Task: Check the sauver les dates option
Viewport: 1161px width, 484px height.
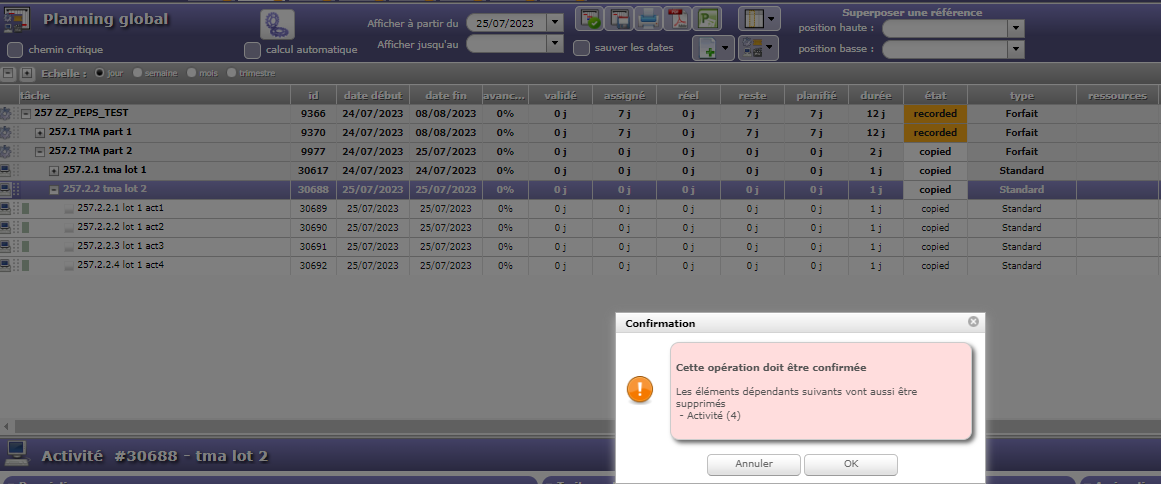Action: tap(581, 47)
